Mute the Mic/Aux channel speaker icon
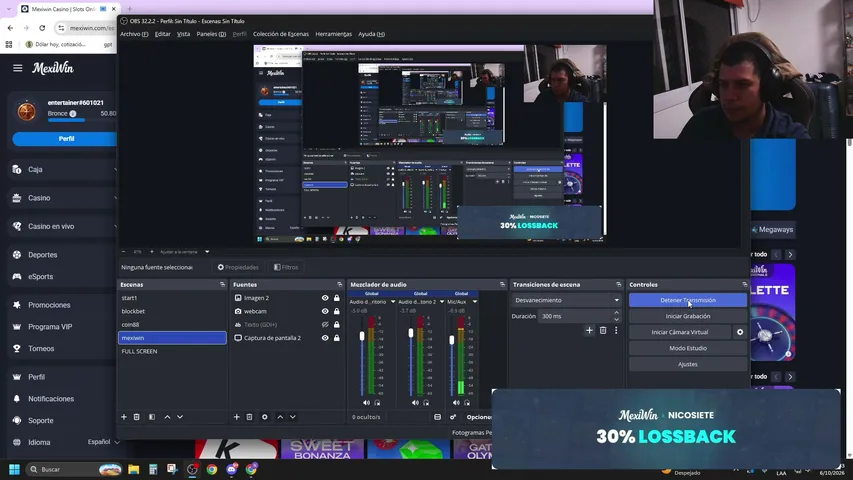853x480 pixels. (x=456, y=403)
